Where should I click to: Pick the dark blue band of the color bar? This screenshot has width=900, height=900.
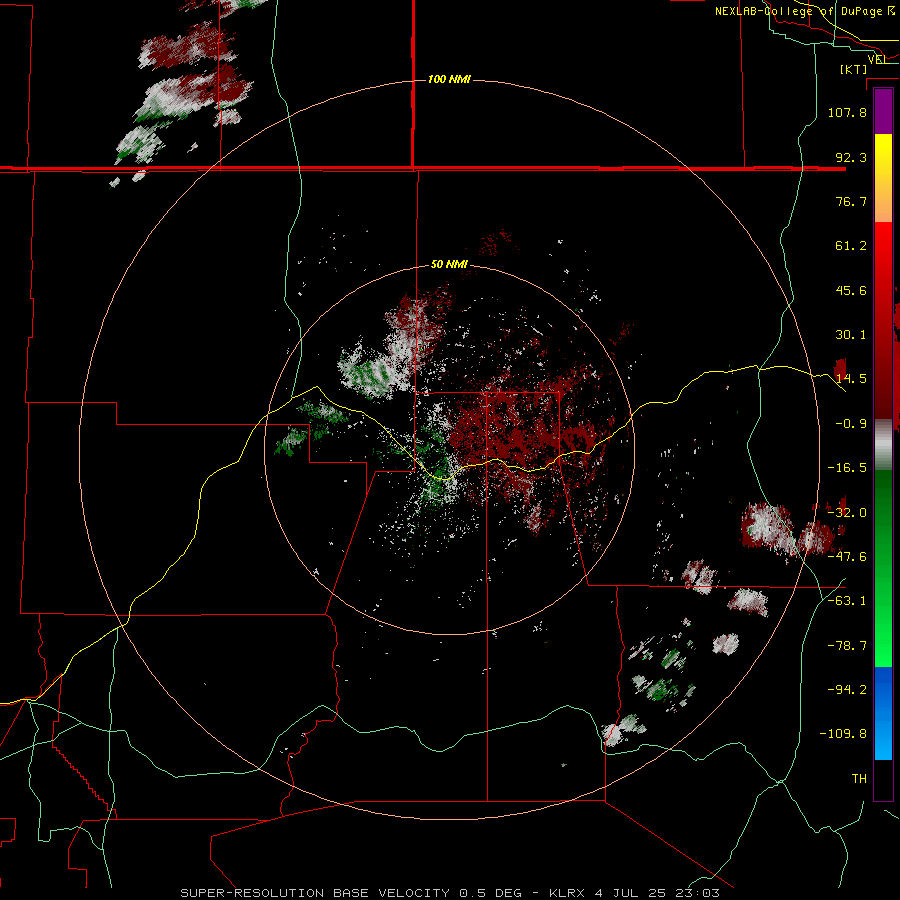[883, 689]
